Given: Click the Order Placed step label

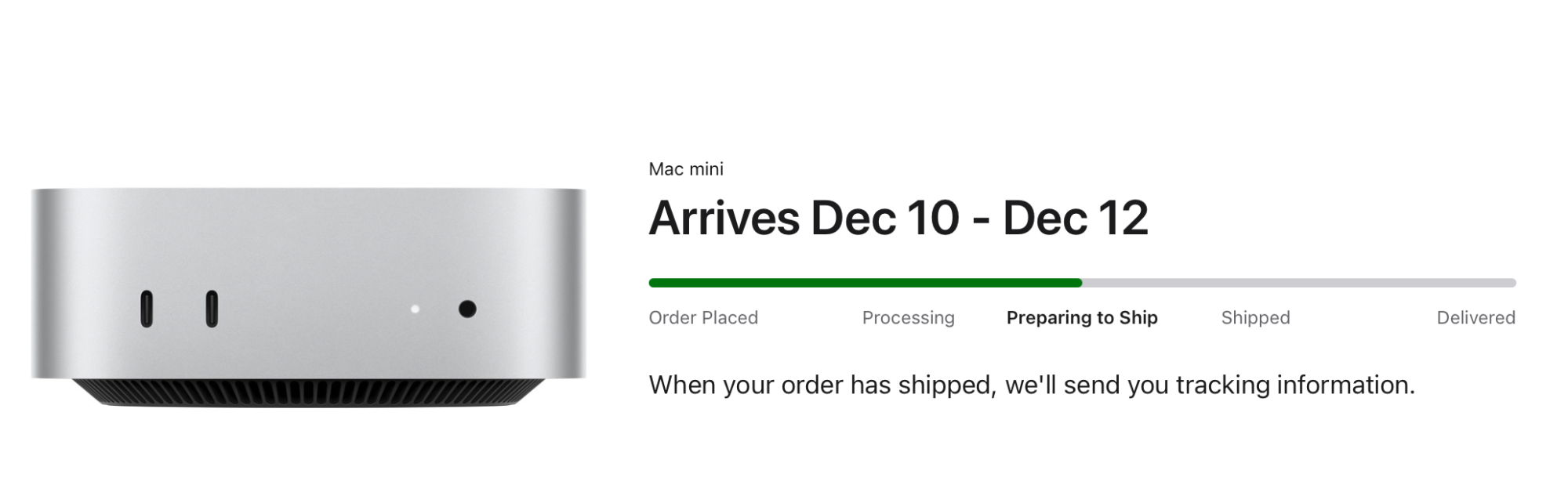Looking at the screenshot, I should click(x=703, y=318).
